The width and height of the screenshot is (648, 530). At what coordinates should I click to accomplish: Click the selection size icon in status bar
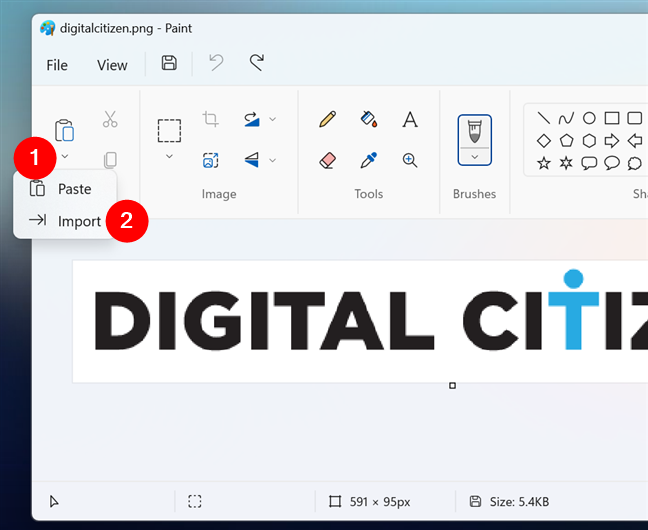(x=195, y=501)
